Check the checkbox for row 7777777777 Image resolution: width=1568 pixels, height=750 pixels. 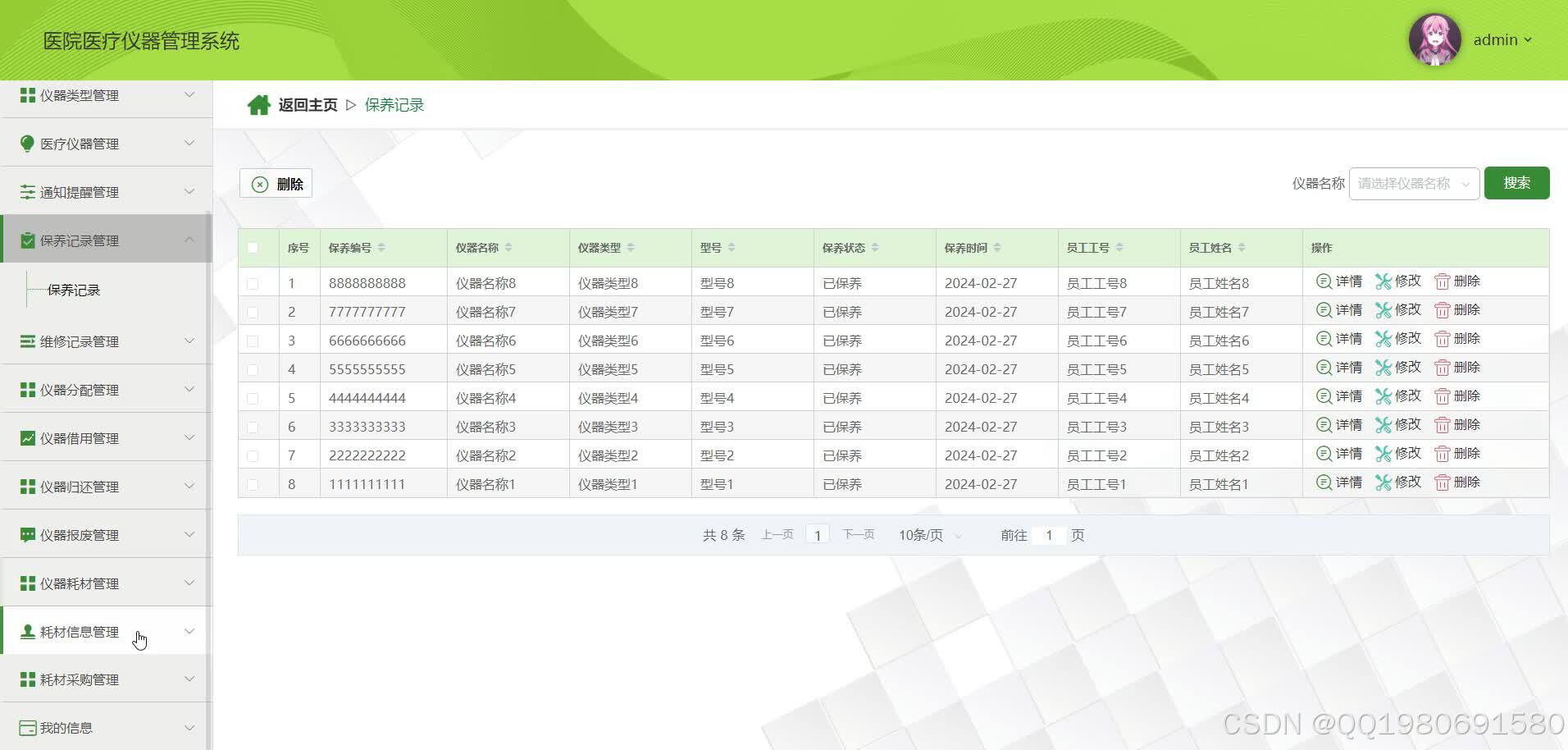tap(253, 313)
